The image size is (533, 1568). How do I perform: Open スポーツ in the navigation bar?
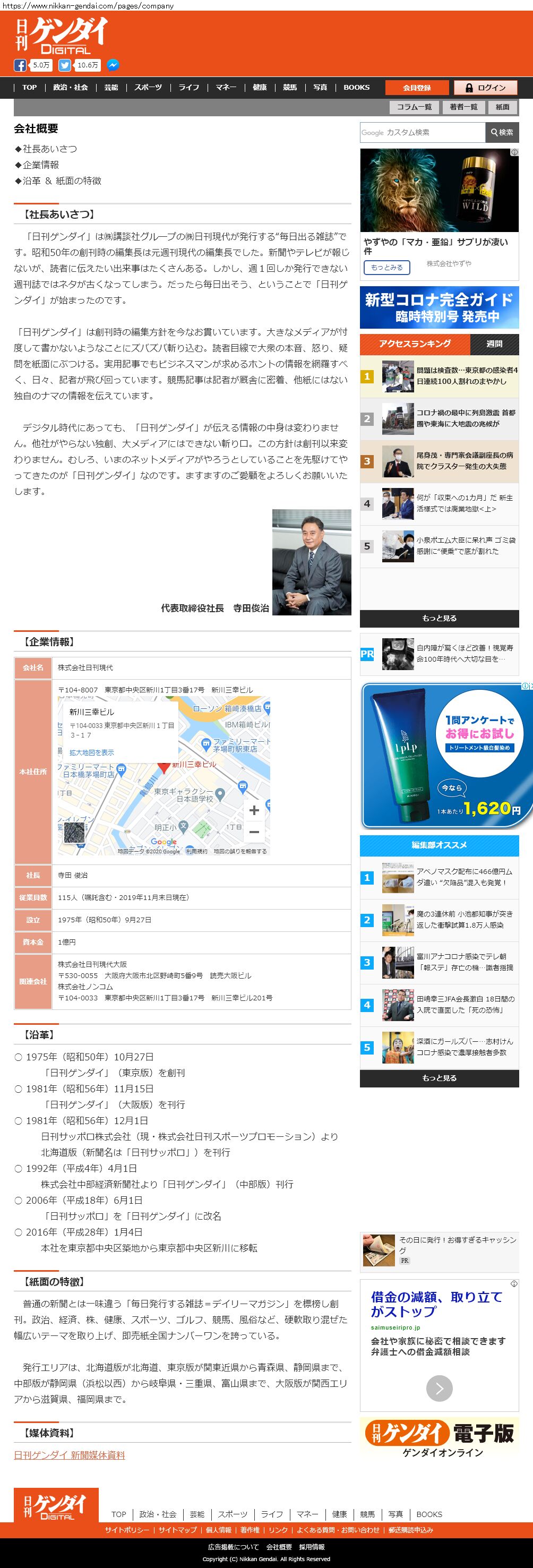pyautogui.click(x=149, y=88)
